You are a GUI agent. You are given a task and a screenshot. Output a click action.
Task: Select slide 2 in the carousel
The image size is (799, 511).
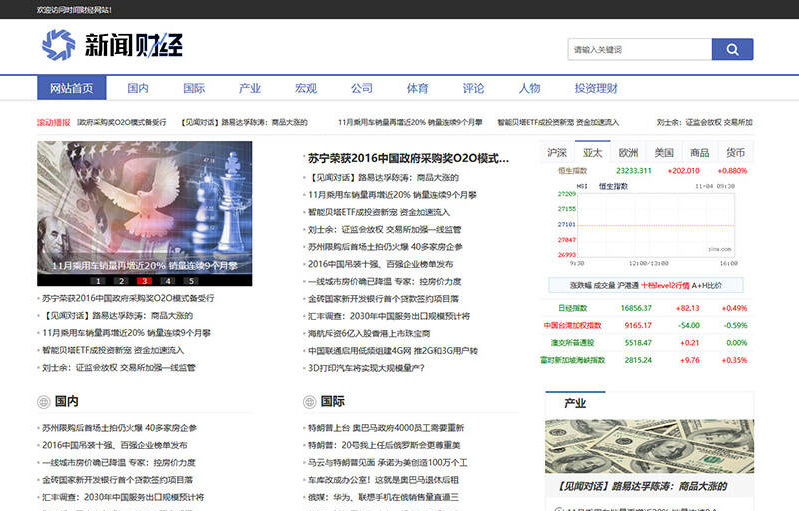[121, 281]
